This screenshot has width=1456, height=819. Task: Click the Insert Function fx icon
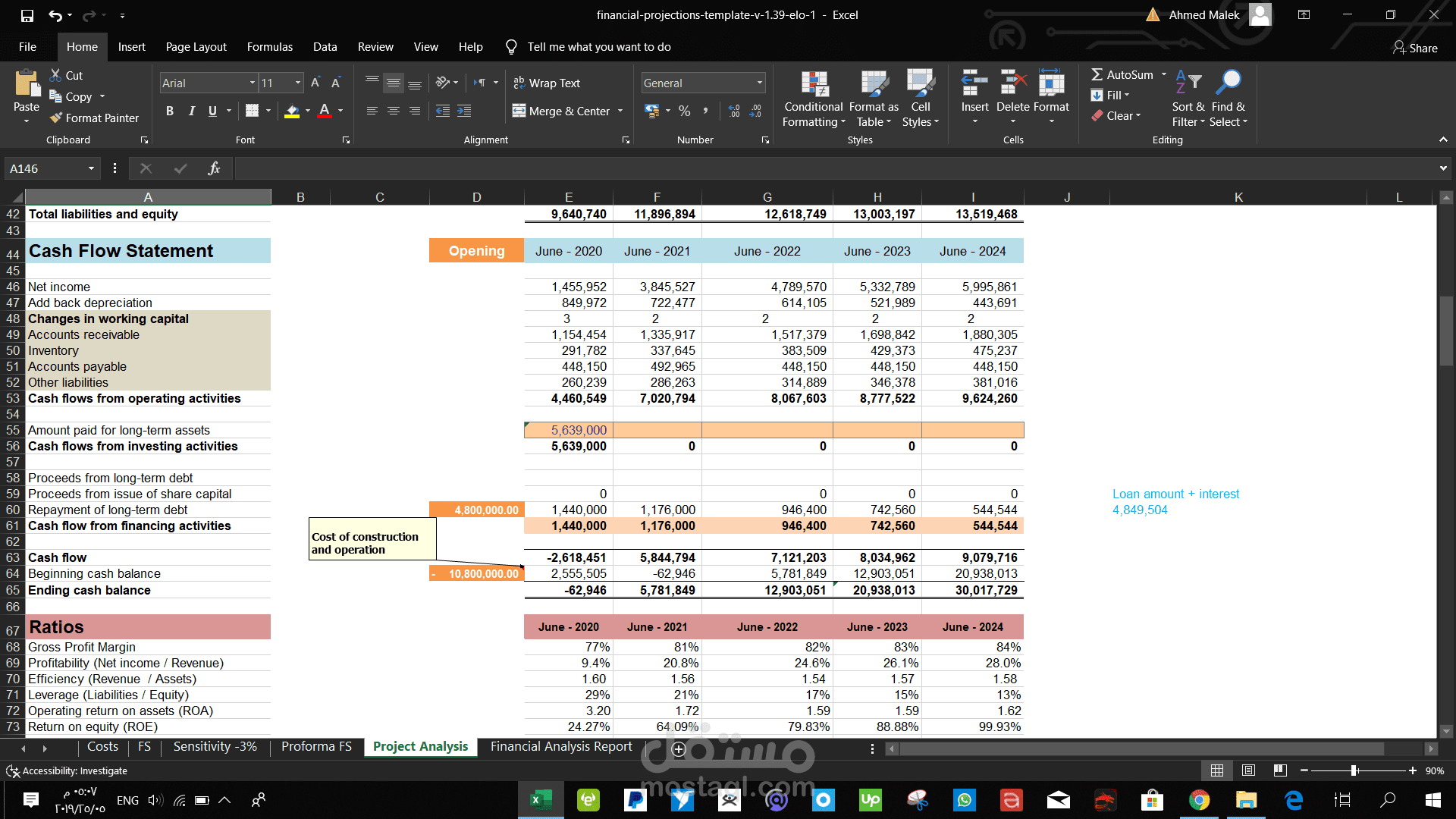point(214,168)
